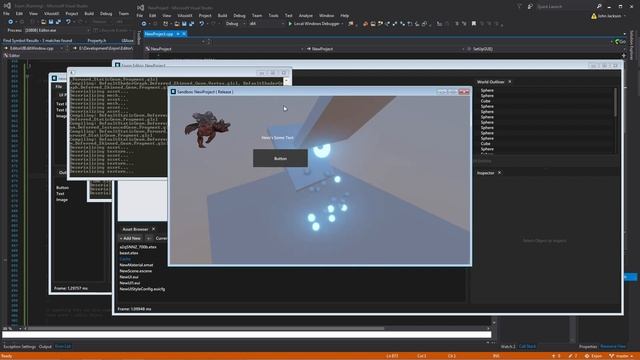640x360 pixels.
Task: Click Save icon in NewProject Visual Studio toolbar
Action: (x=184, y=24)
